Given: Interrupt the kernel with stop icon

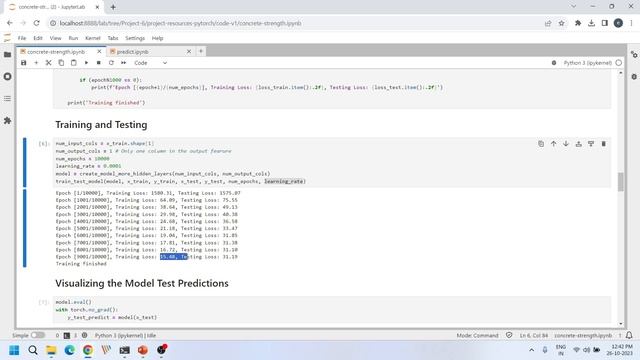Looking at the screenshot, I should click(x=98, y=63).
